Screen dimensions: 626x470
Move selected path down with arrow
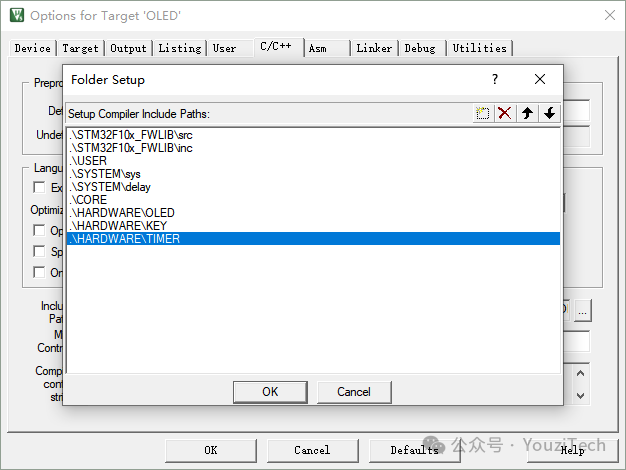(x=549, y=113)
